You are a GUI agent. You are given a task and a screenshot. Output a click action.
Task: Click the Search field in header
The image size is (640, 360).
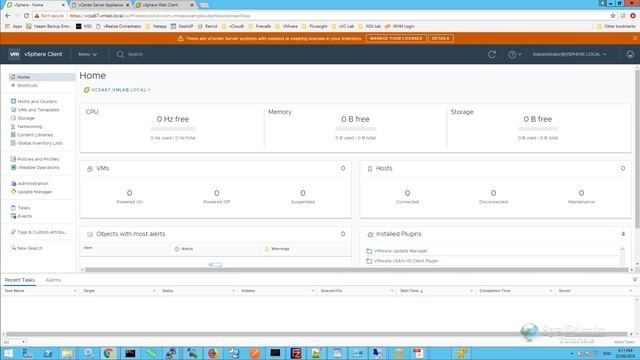pos(135,54)
